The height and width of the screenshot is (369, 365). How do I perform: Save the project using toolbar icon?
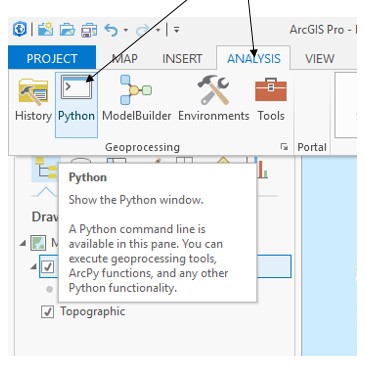[89, 30]
